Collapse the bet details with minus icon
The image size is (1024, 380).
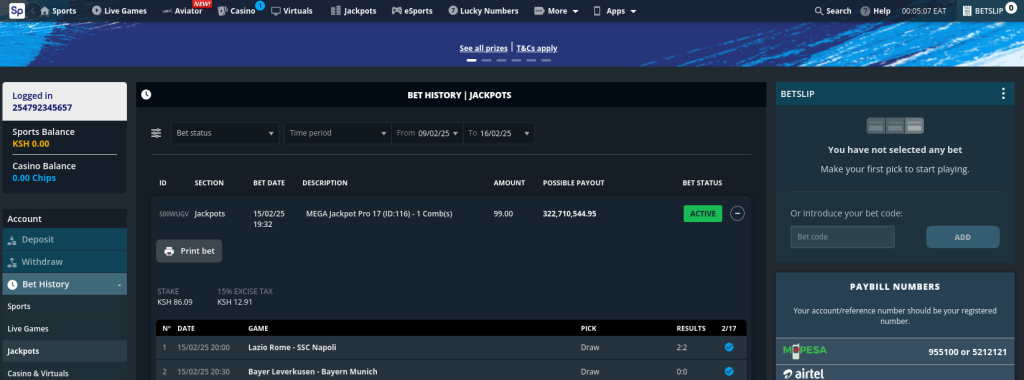pos(737,214)
